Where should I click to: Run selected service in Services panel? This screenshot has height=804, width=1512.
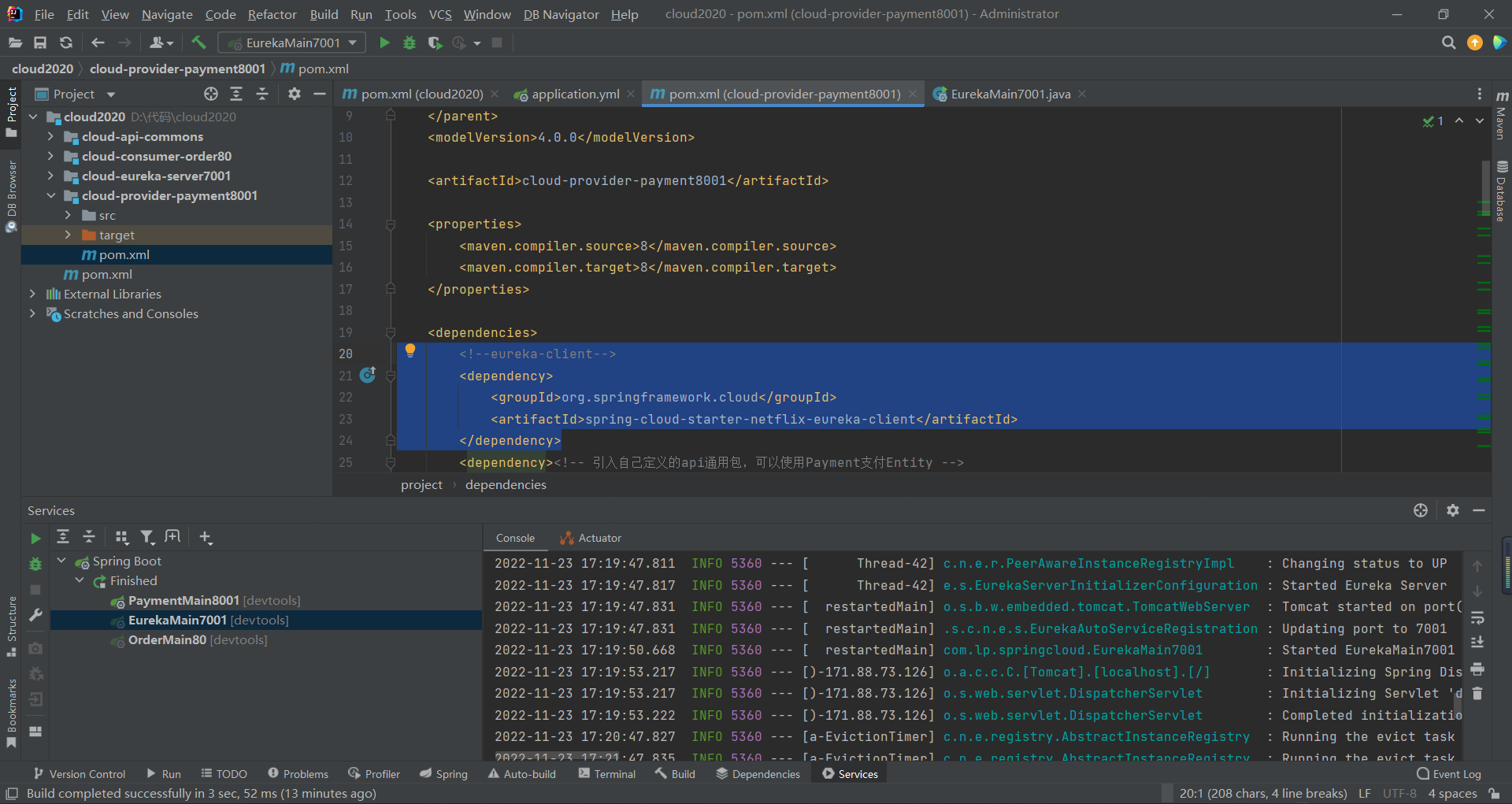35,539
